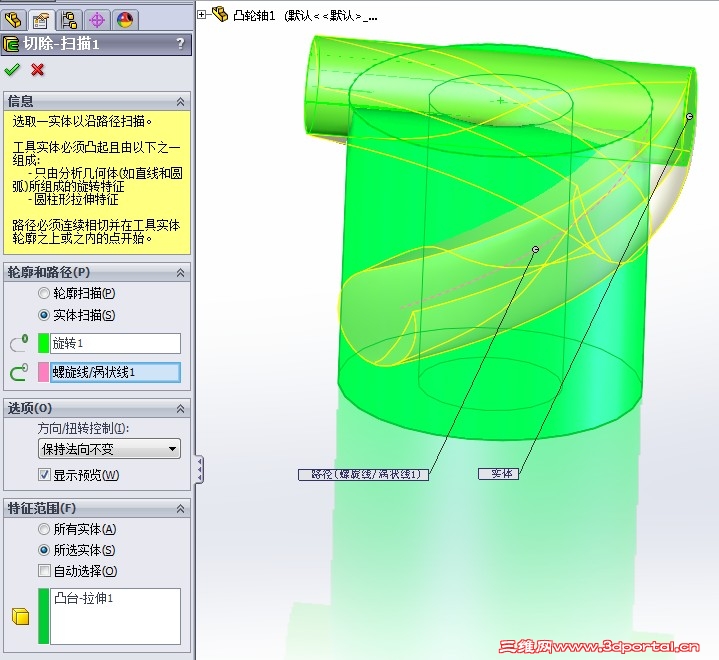Click the 切除-扫描1 feature icon in the title
This screenshot has height=660, width=719.
(11, 44)
